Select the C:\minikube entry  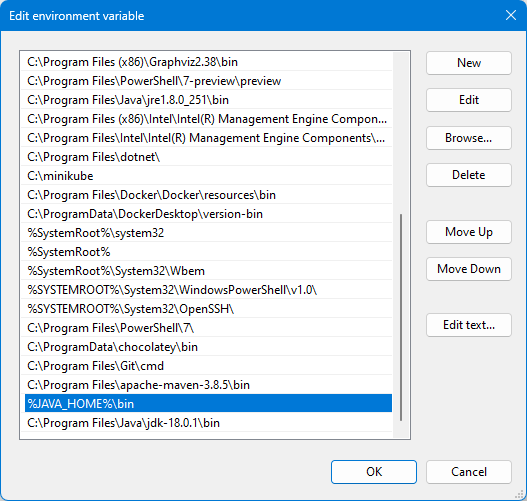[x=206, y=176]
